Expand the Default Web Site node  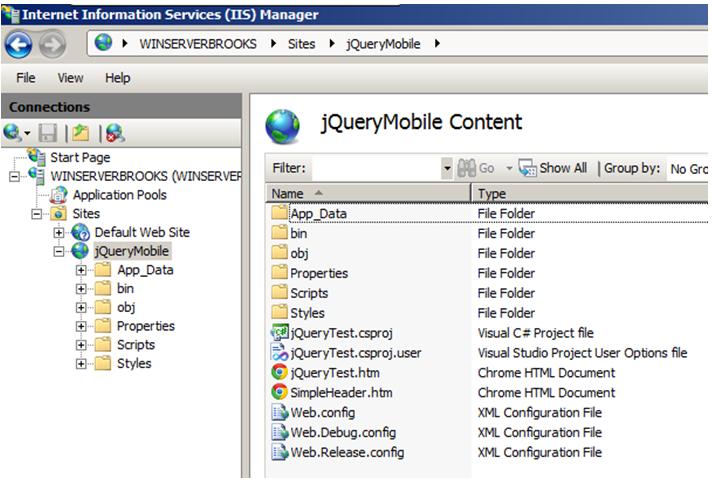(x=59, y=233)
